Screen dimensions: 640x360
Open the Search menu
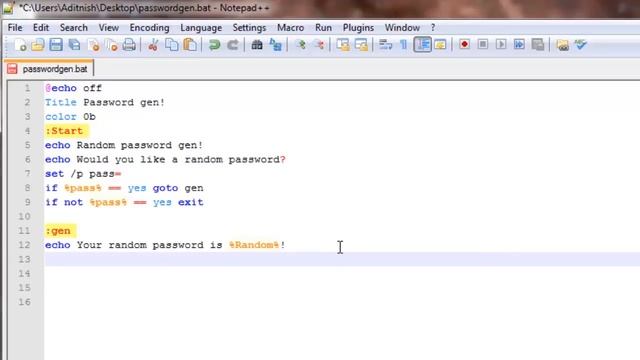73,28
